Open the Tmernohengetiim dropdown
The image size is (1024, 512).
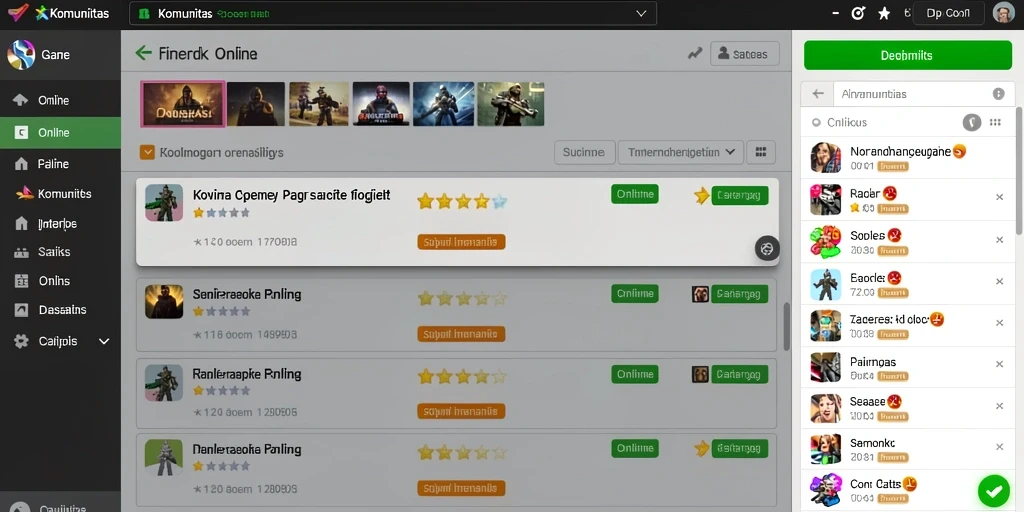click(x=680, y=152)
